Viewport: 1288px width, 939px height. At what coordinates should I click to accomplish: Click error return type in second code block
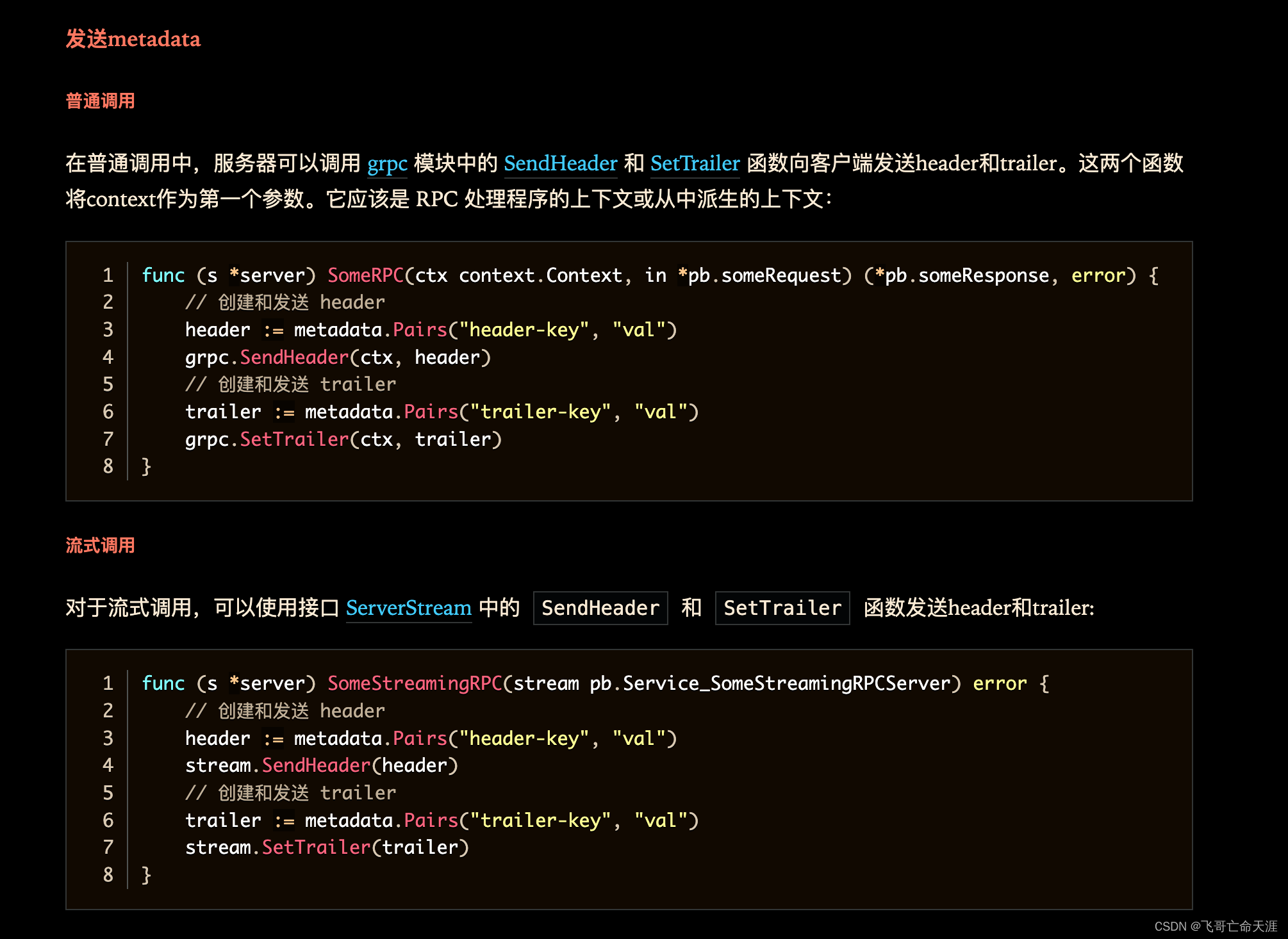[1000, 683]
